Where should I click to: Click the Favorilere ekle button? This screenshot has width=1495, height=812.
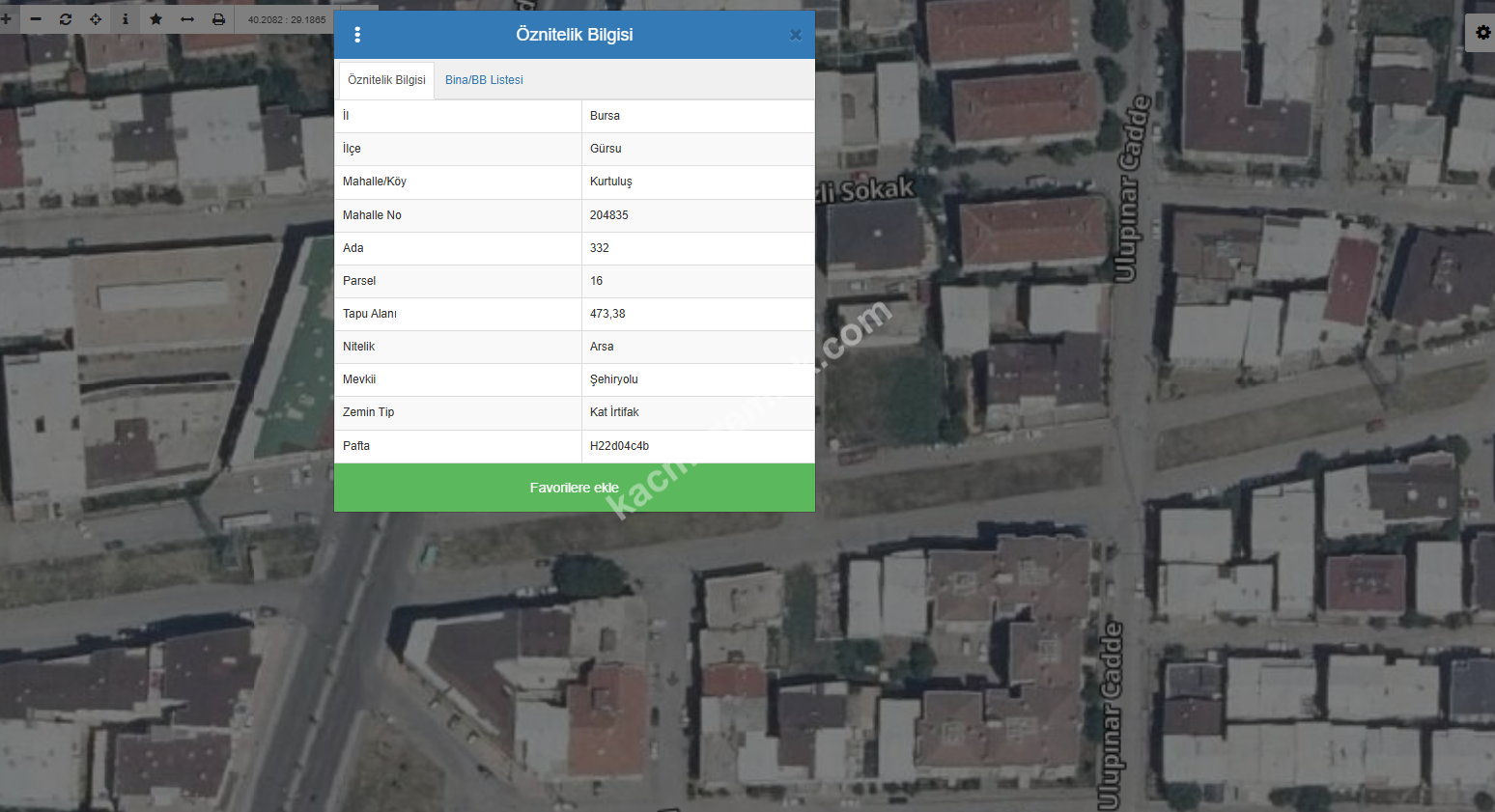(x=574, y=488)
